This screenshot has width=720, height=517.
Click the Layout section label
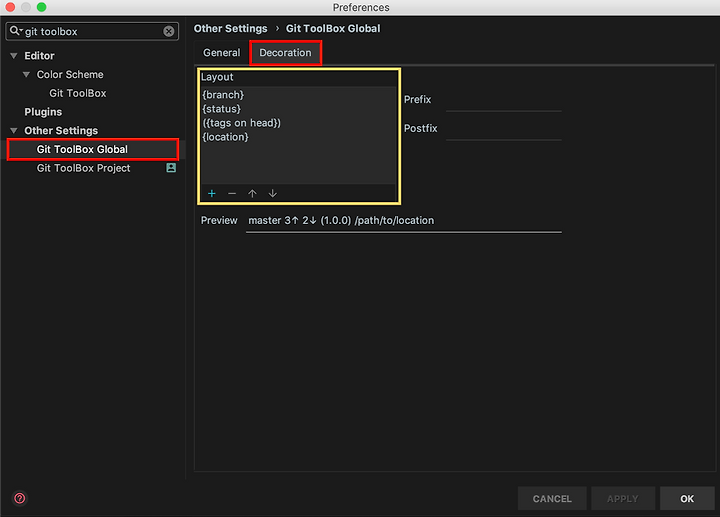217,77
